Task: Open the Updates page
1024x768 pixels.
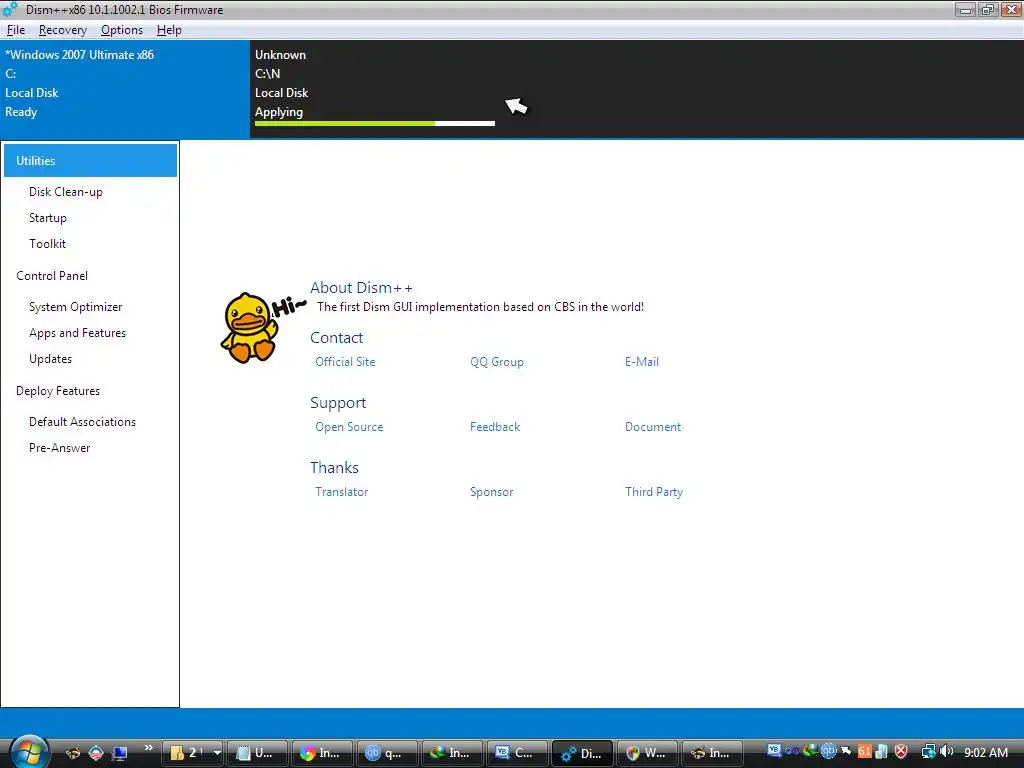Action: [50, 359]
